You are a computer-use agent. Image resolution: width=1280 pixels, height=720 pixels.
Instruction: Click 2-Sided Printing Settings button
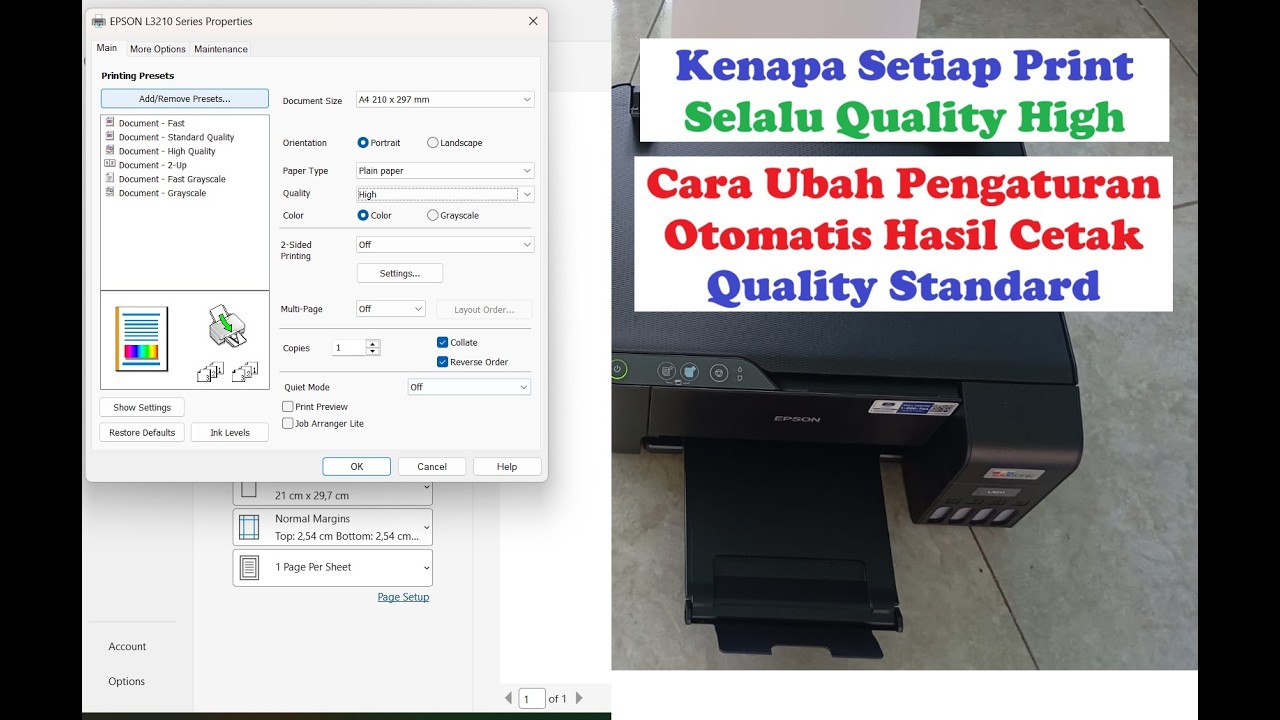pyautogui.click(x=400, y=273)
